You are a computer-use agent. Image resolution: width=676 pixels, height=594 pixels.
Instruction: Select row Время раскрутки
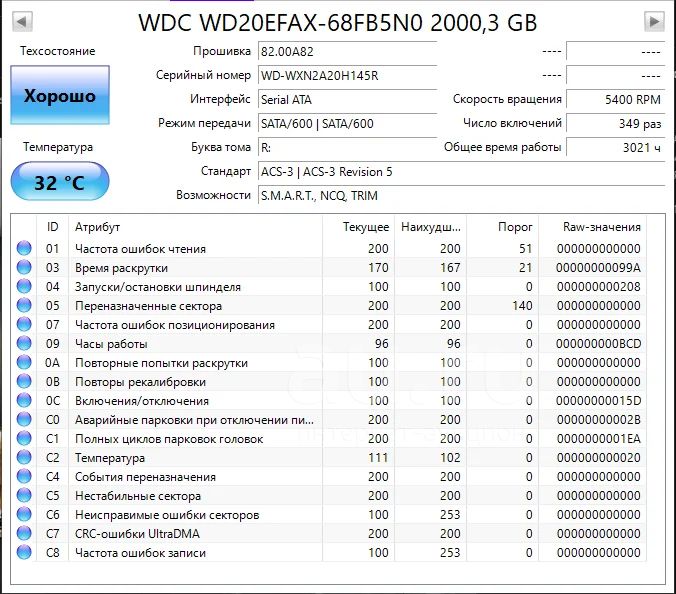[329, 267]
